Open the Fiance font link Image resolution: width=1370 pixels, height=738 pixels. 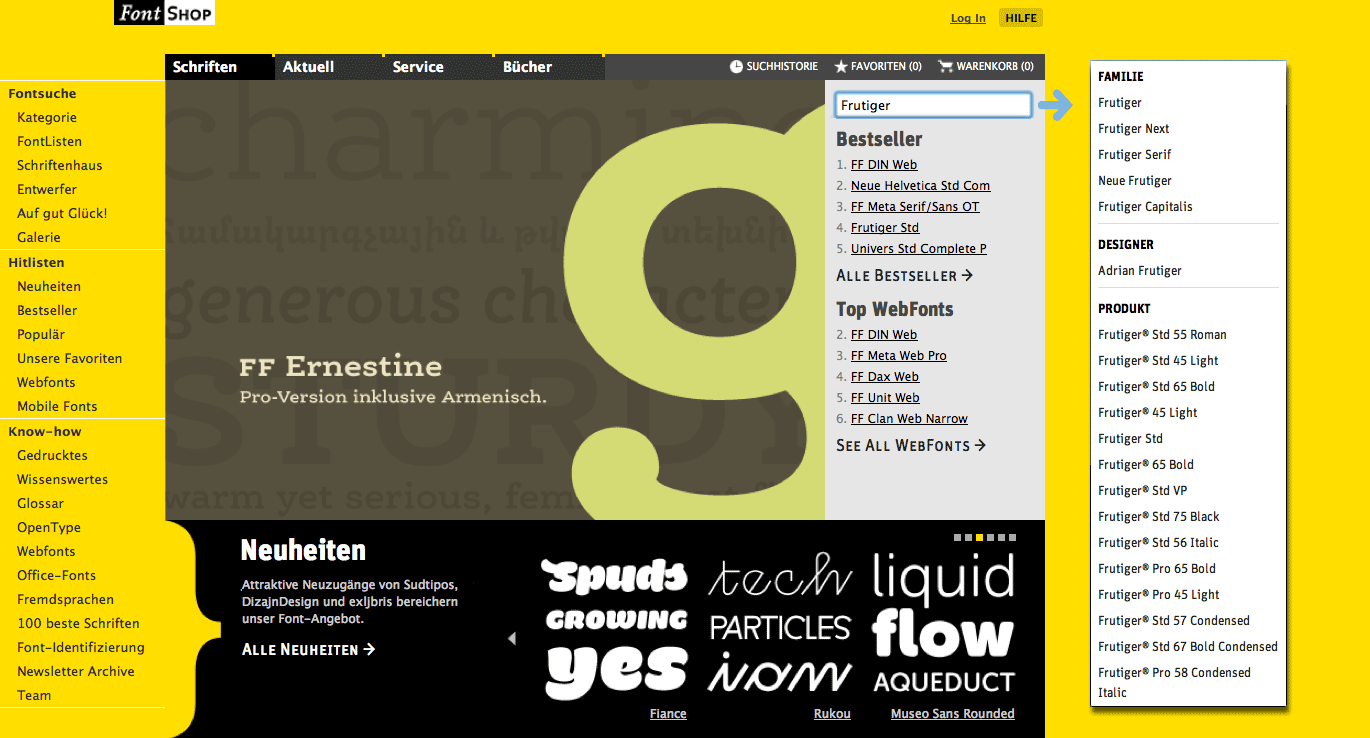[x=668, y=714]
